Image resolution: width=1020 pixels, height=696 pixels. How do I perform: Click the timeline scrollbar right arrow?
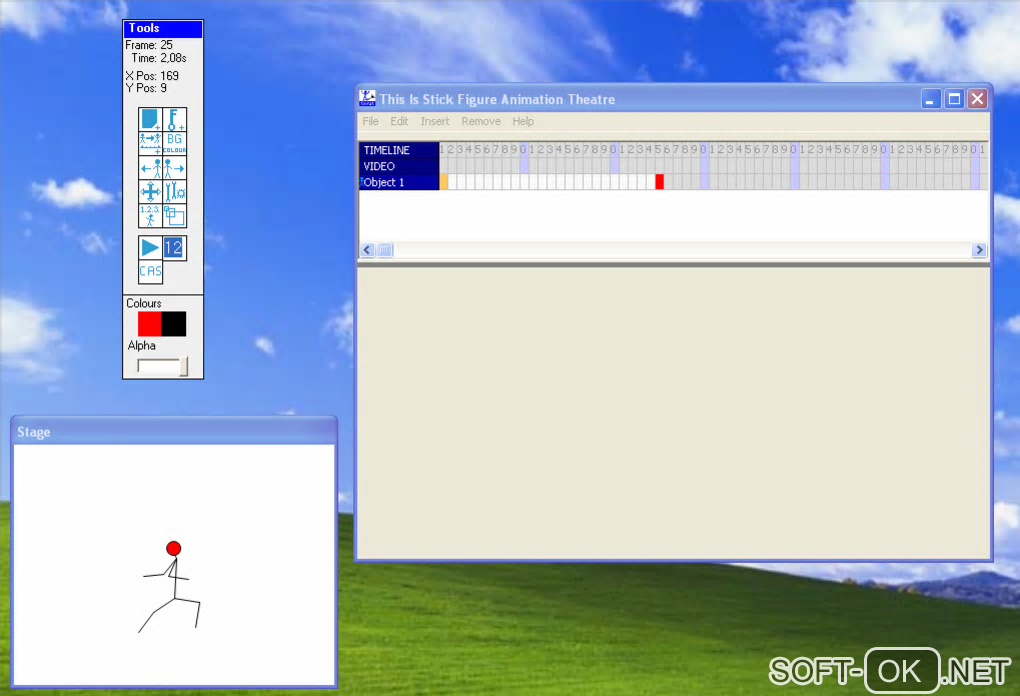[x=979, y=250]
